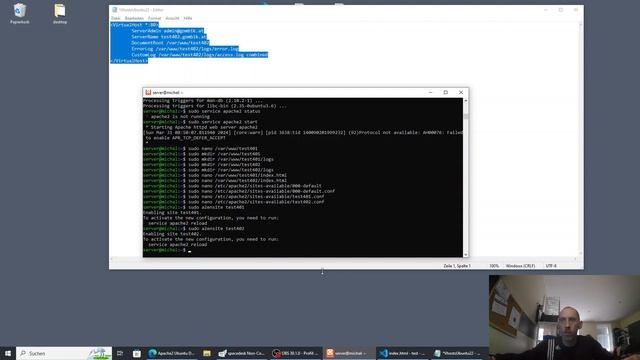Click 'Windows (CRLF)' in Editor status bar
Viewport: 640px width, 360px height.
(x=520, y=266)
